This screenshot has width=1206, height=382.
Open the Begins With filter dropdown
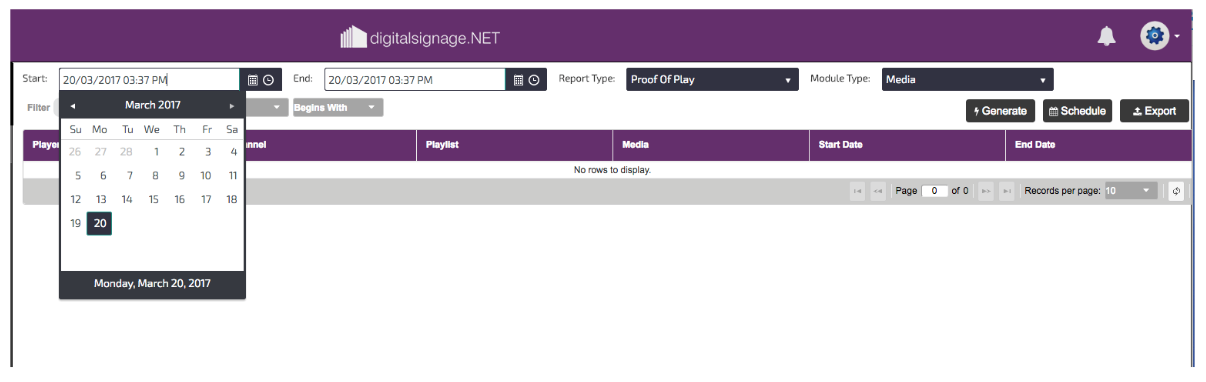tap(337, 107)
